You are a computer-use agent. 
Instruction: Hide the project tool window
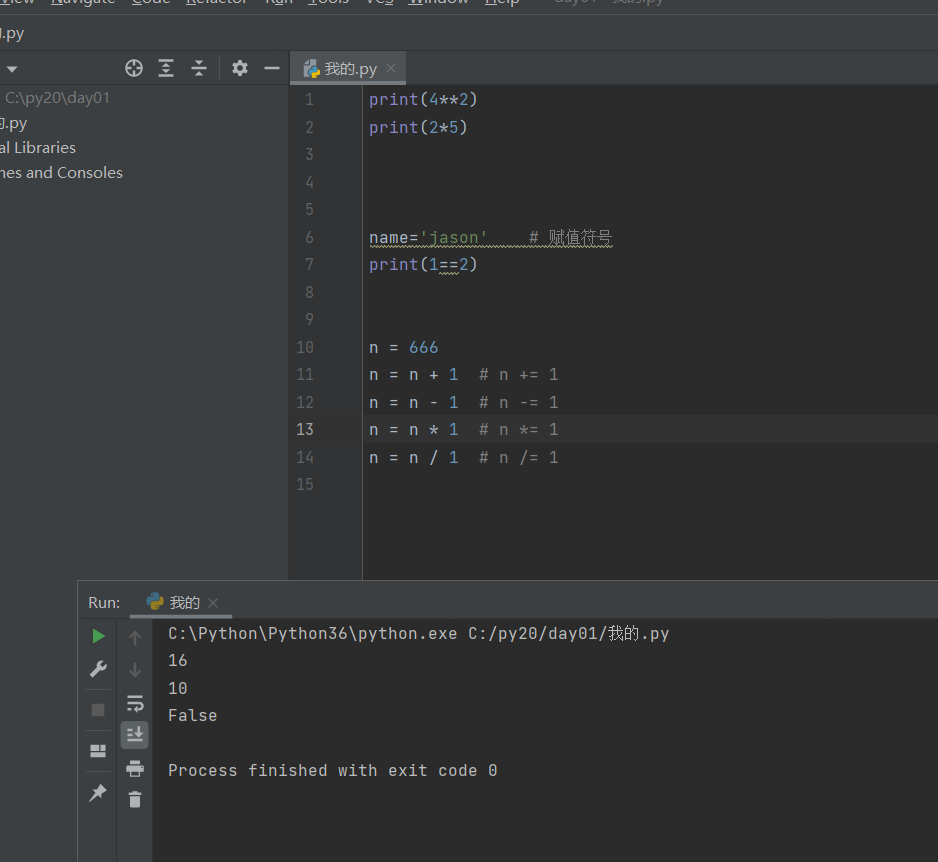point(272,68)
